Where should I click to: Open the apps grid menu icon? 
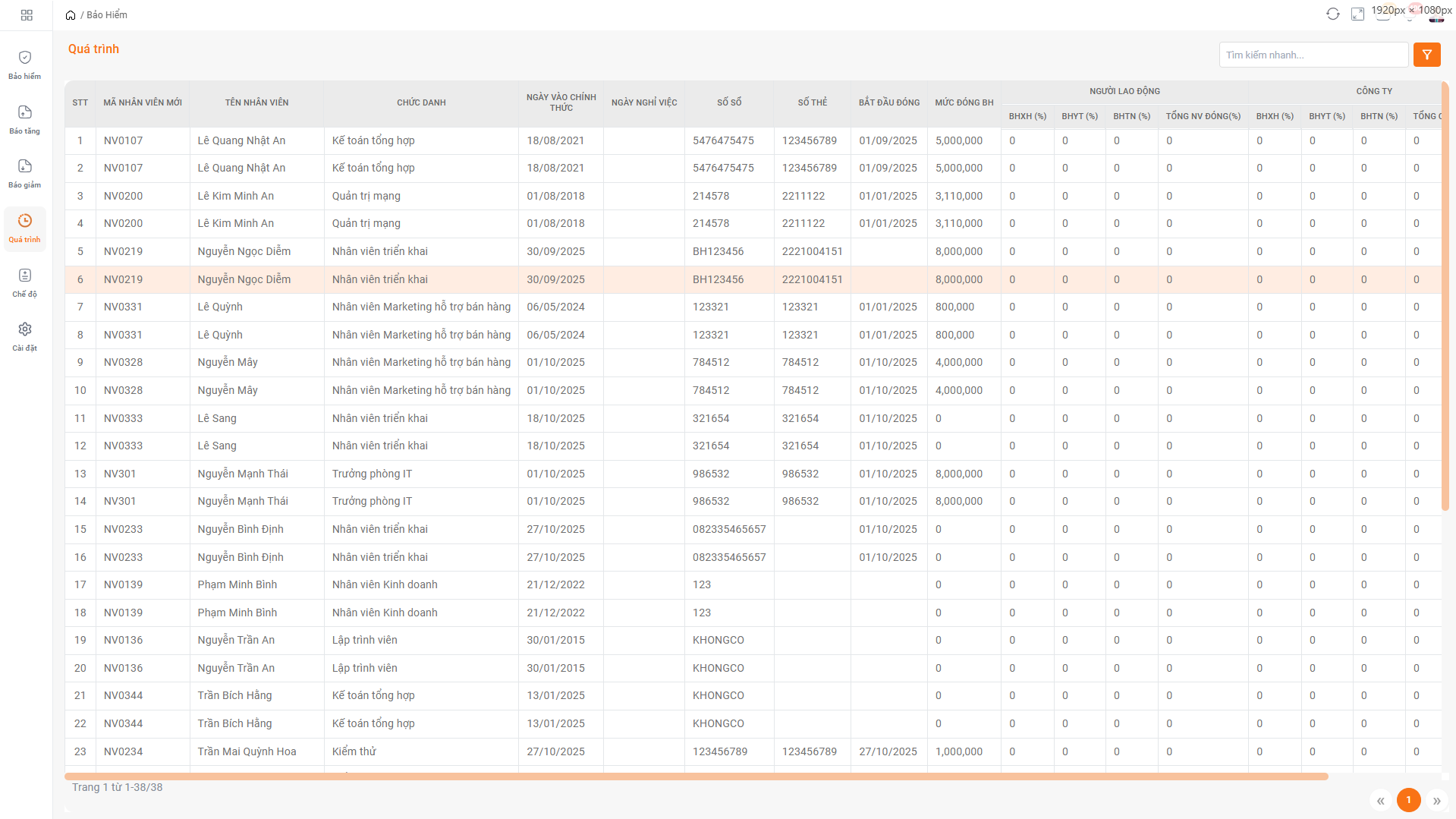coord(27,15)
